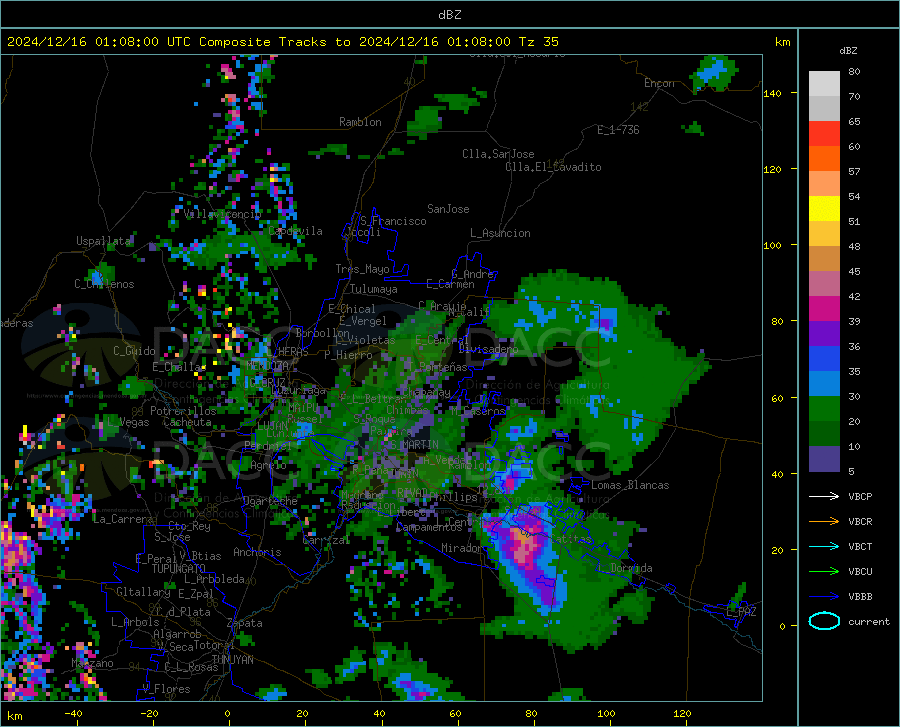The image size is (900, 727).
Task: Click the green VBCU arrow in legend
Action: (x=824, y=572)
